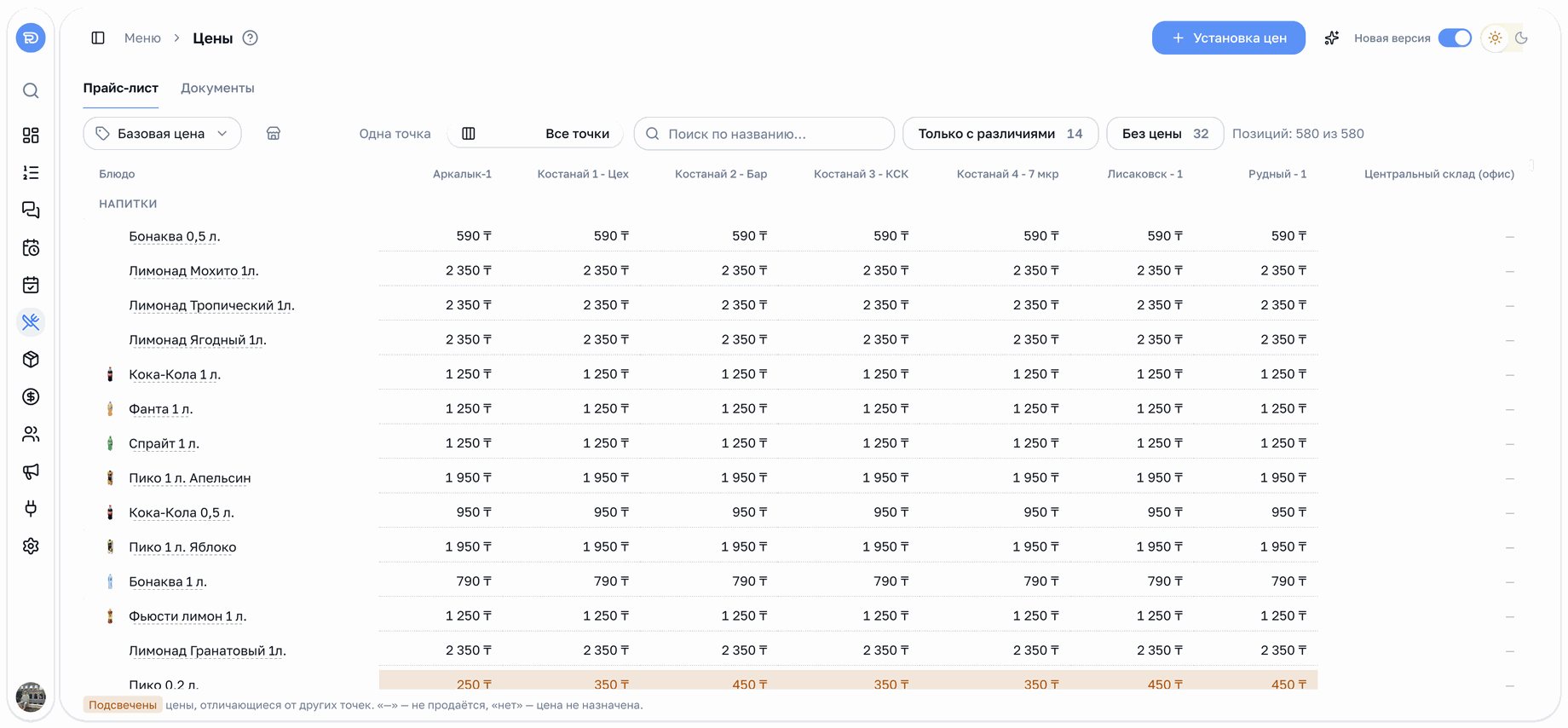The height and width of the screenshot is (728, 1568).
Task: Switch to the Документы tab
Action: [217, 88]
